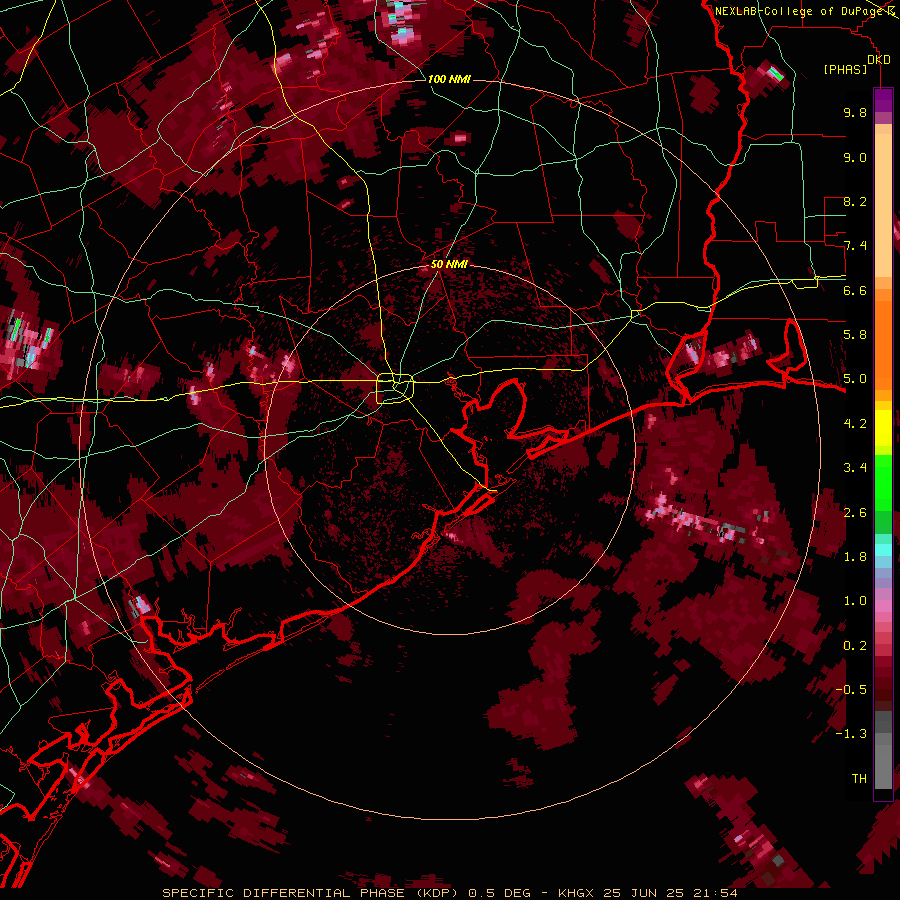Pick the purple top segment of the color bar
The image size is (900, 900).
(x=883, y=101)
